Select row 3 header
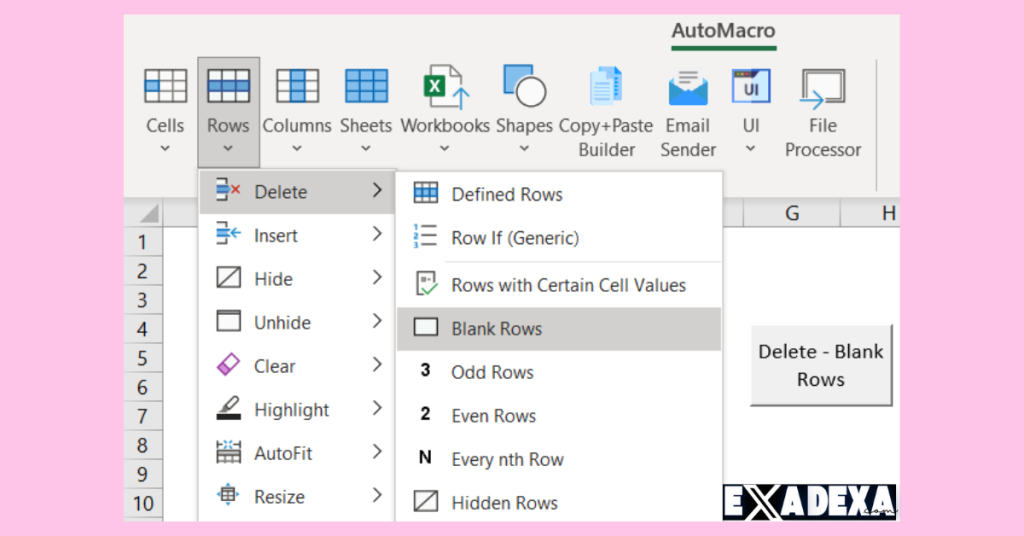 point(143,300)
